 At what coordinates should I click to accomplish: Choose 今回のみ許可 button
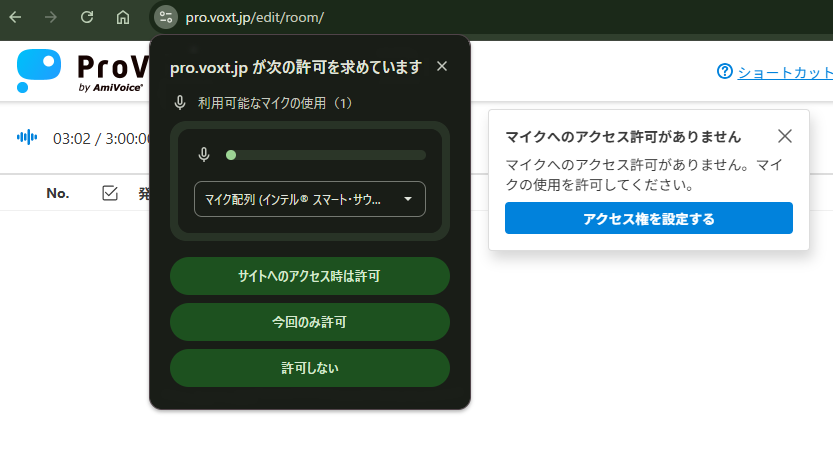point(310,322)
